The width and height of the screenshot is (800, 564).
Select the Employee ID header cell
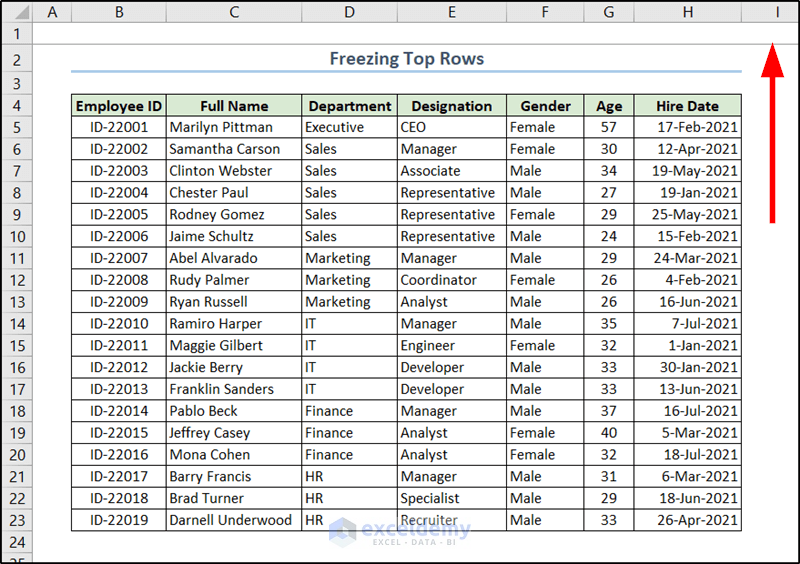coord(119,106)
